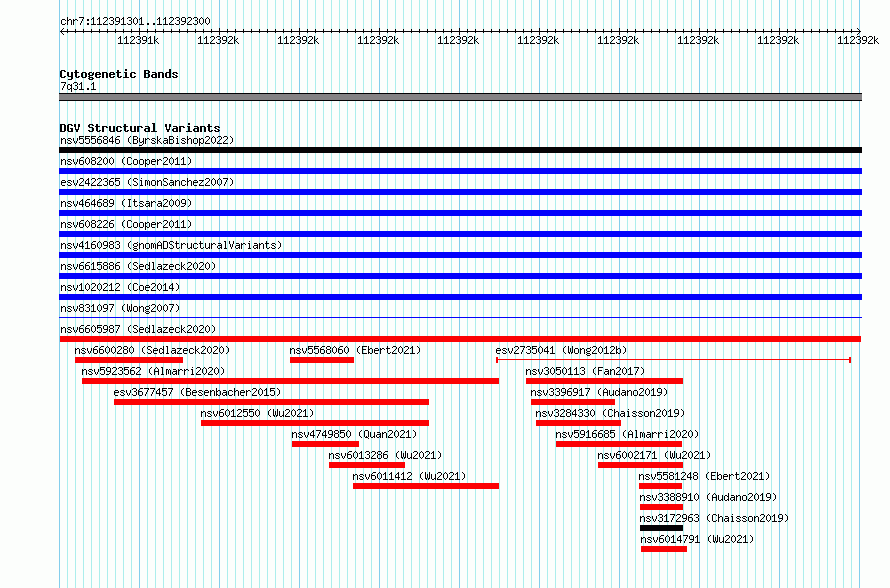This screenshot has height=588, width=890.
Task: Click nsv6014791 (Wu2021) label
Action: tap(698, 539)
